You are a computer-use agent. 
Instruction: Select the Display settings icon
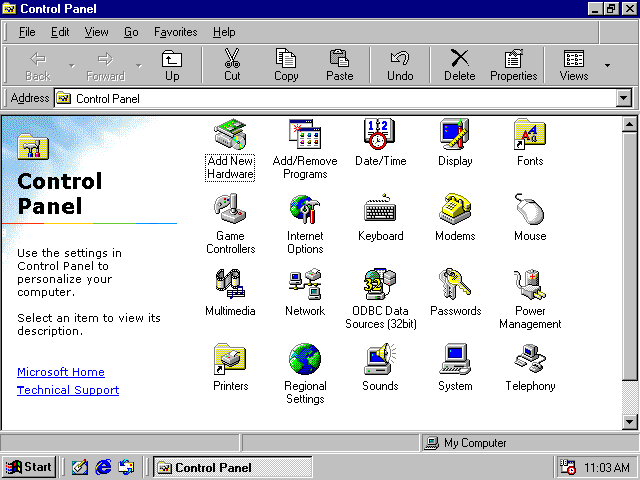point(455,134)
